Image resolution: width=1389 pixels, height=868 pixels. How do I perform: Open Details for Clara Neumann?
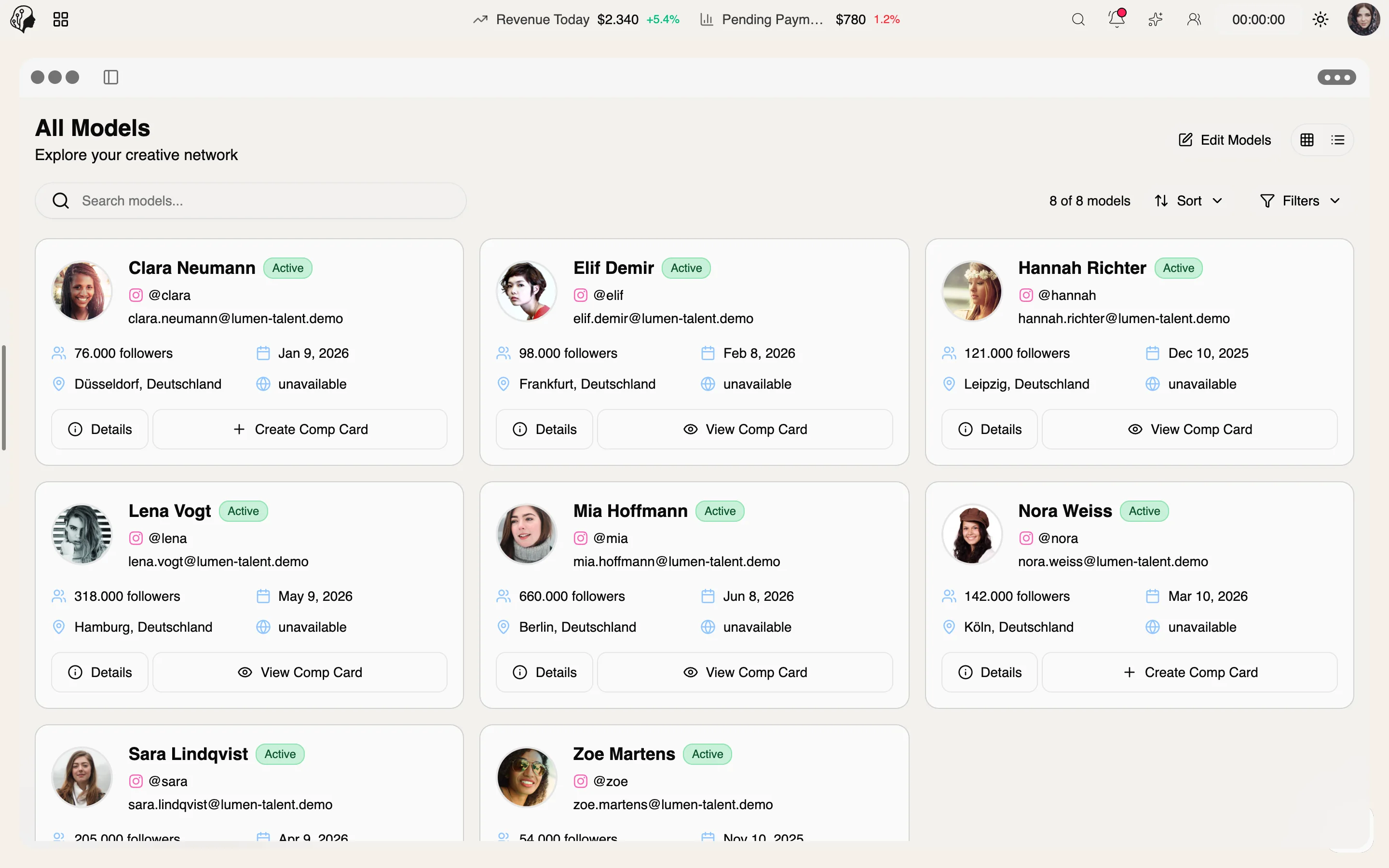click(100, 429)
